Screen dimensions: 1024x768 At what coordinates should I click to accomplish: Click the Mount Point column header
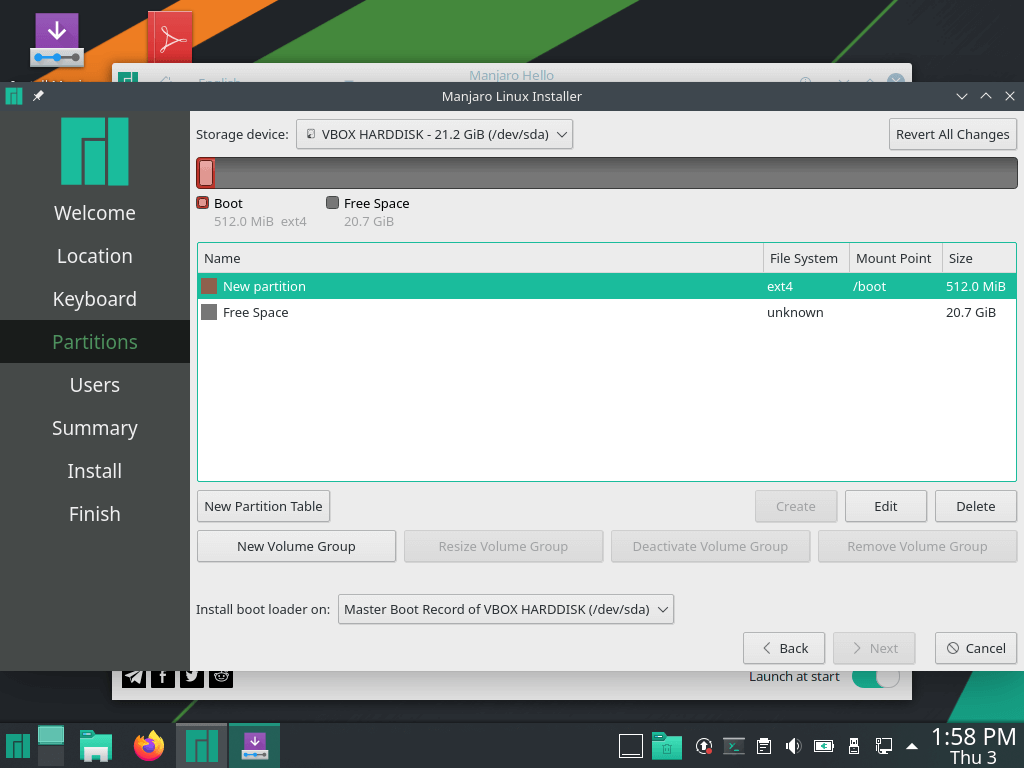click(x=895, y=259)
